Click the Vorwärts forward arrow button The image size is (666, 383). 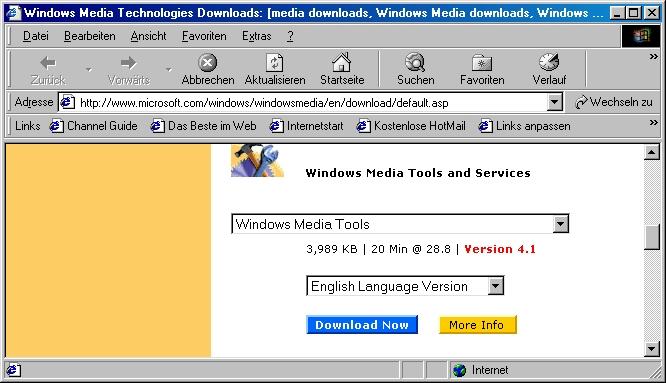point(128,69)
